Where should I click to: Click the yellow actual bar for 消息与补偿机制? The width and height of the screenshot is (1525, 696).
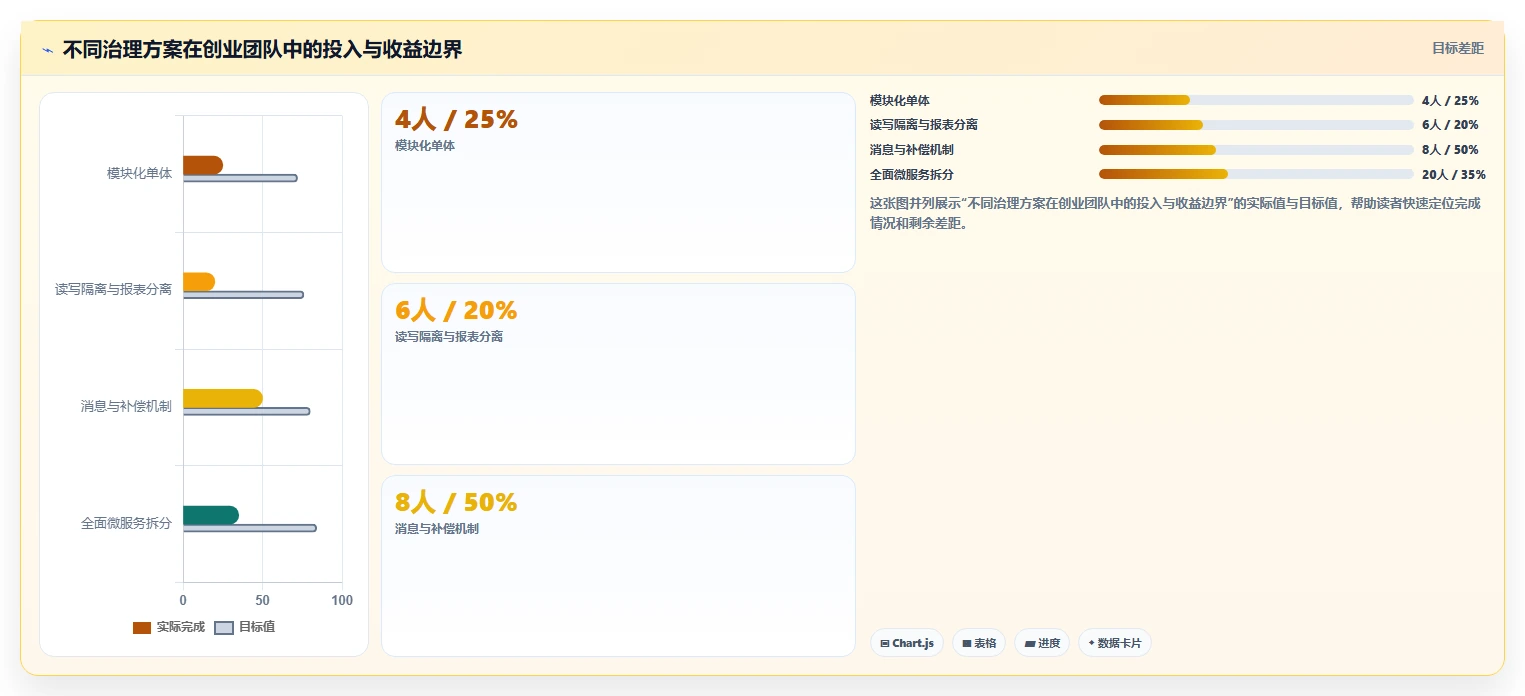(223, 398)
